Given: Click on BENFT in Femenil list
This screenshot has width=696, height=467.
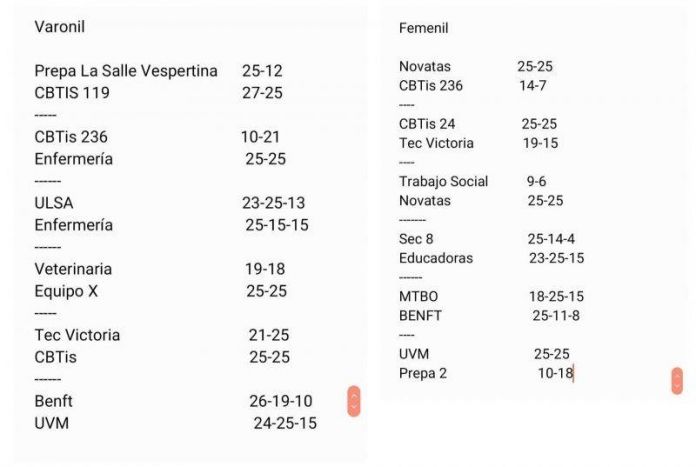Looking at the screenshot, I should click(420, 316).
